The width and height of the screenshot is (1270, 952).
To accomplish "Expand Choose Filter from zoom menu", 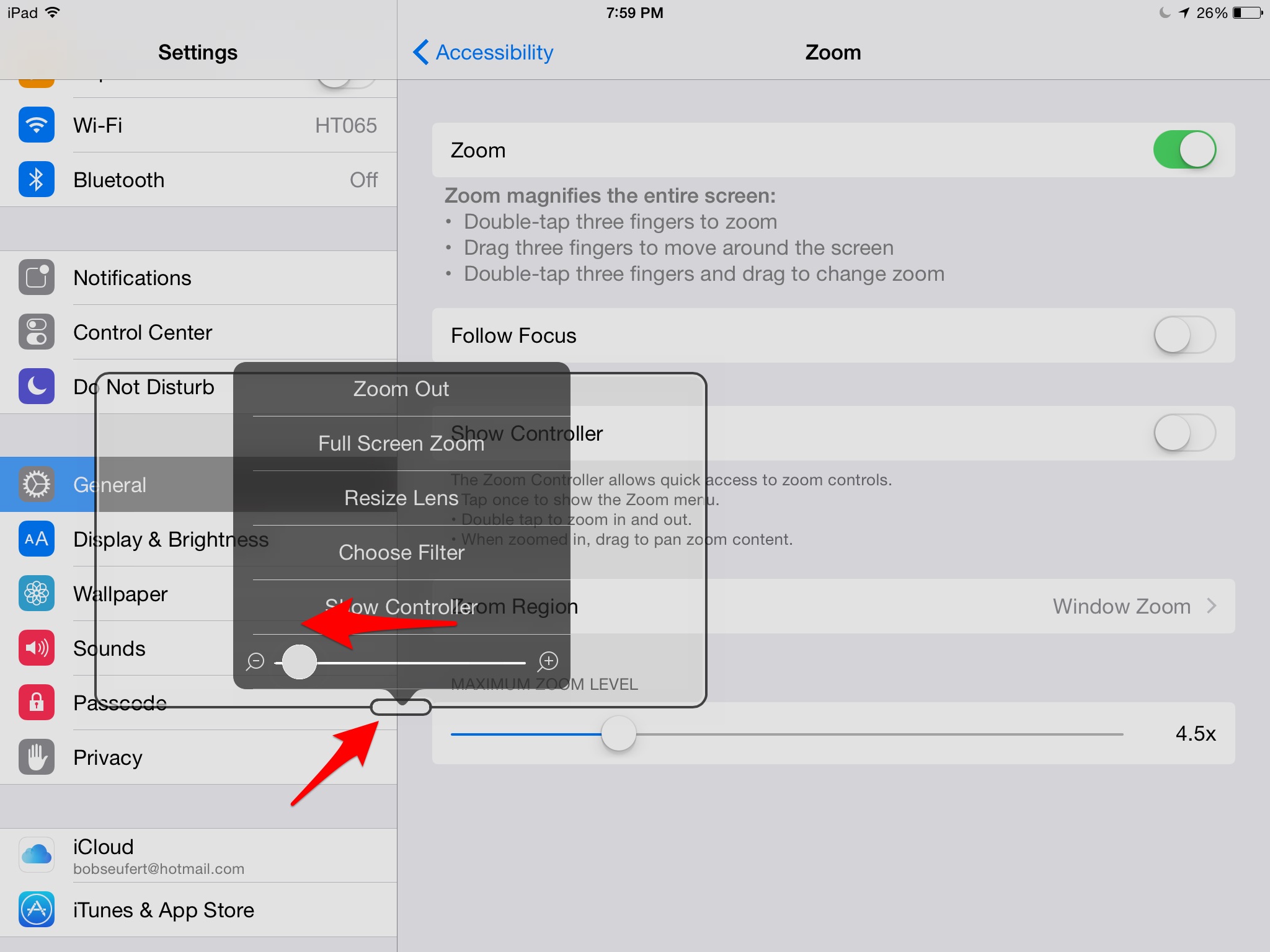I will [x=401, y=552].
